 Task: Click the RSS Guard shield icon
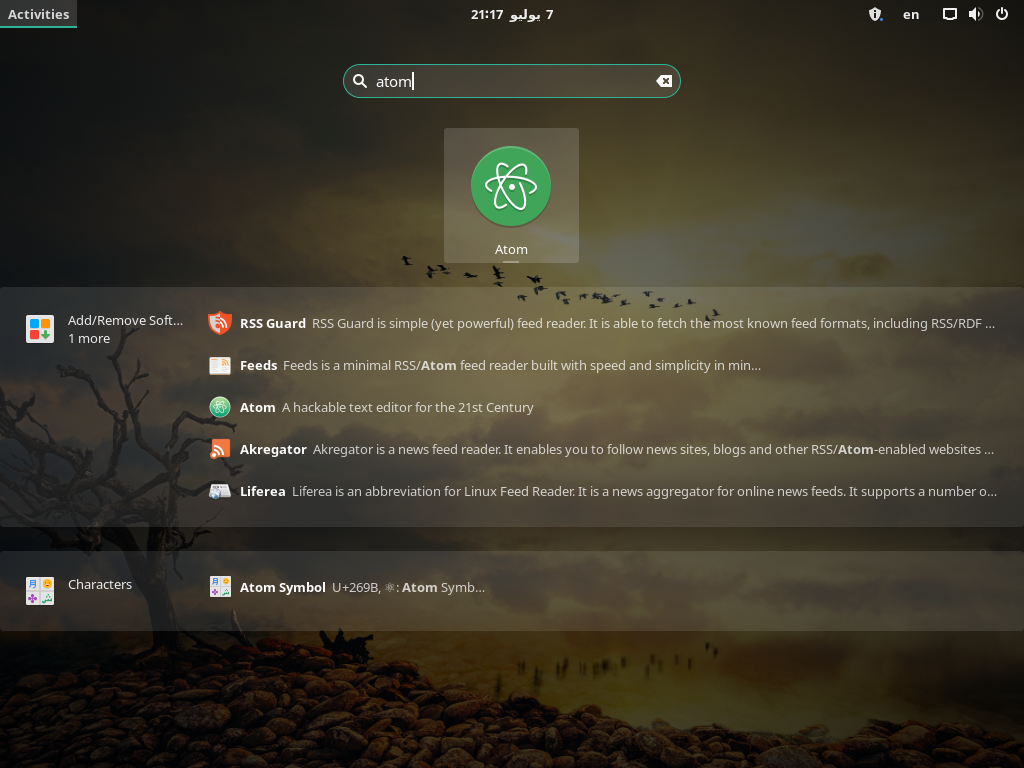pyautogui.click(x=220, y=323)
